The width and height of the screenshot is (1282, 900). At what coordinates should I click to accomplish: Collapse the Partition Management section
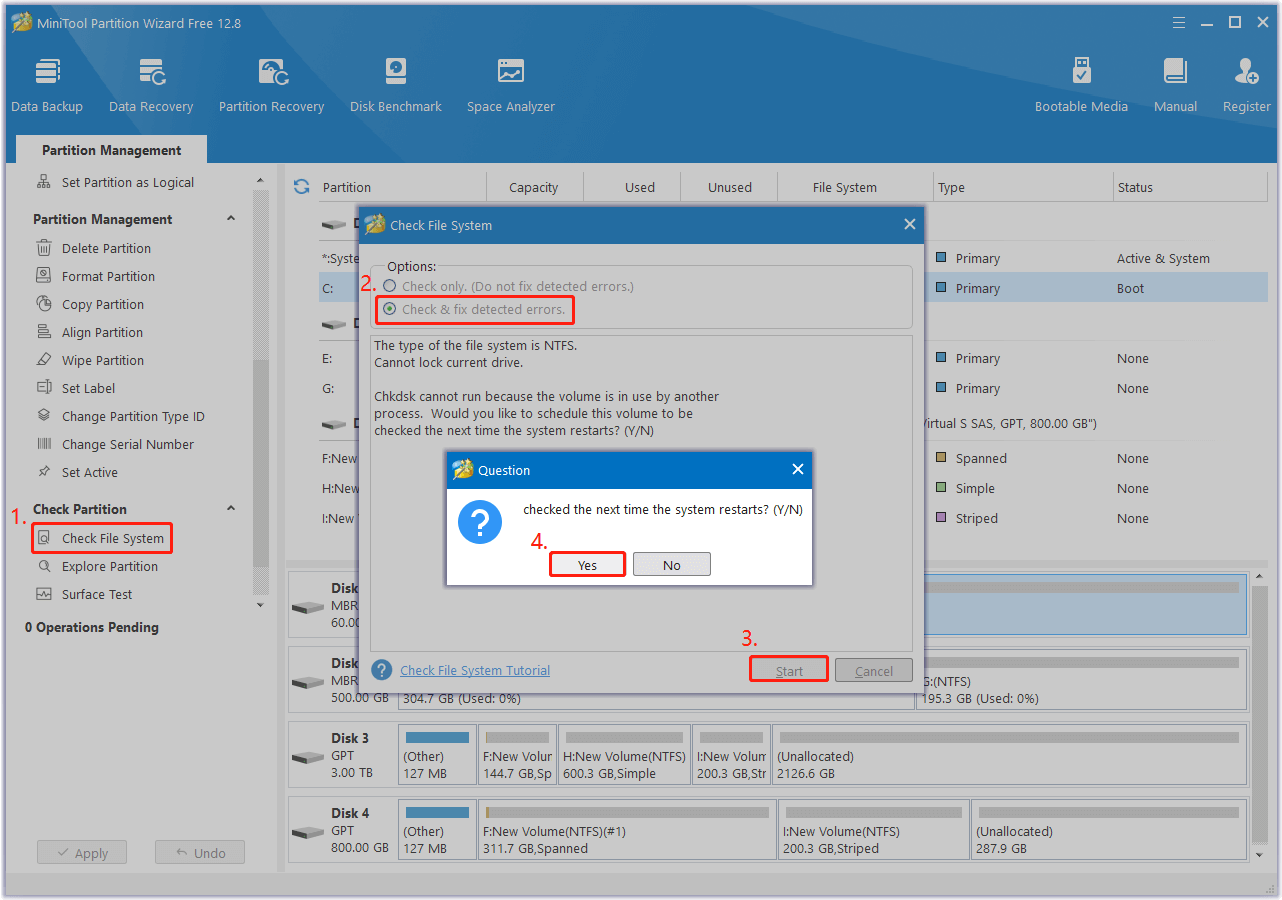(x=231, y=219)
